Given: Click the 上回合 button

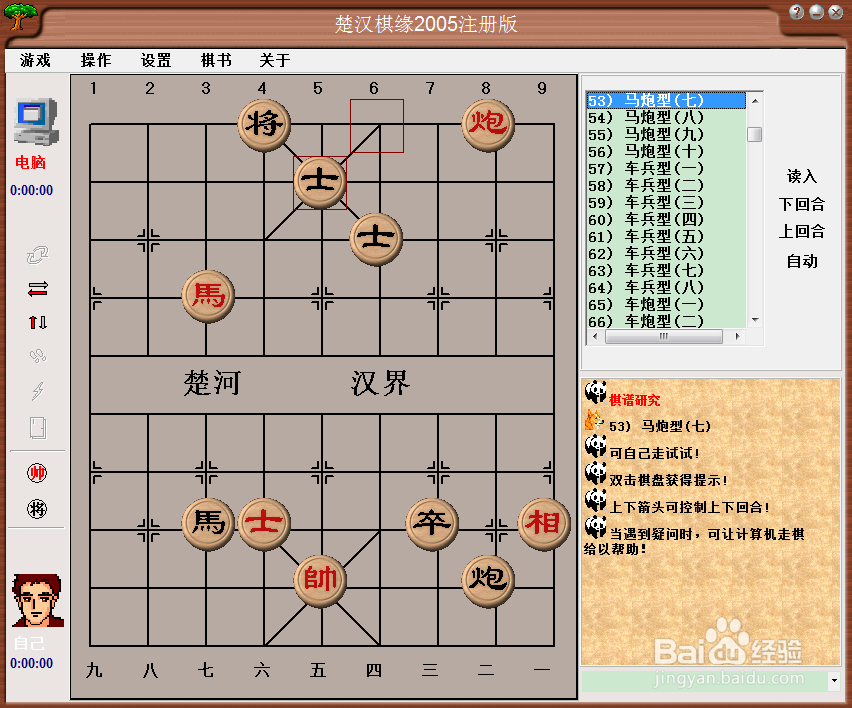Looking at the screenshot, I should [801, 232].
